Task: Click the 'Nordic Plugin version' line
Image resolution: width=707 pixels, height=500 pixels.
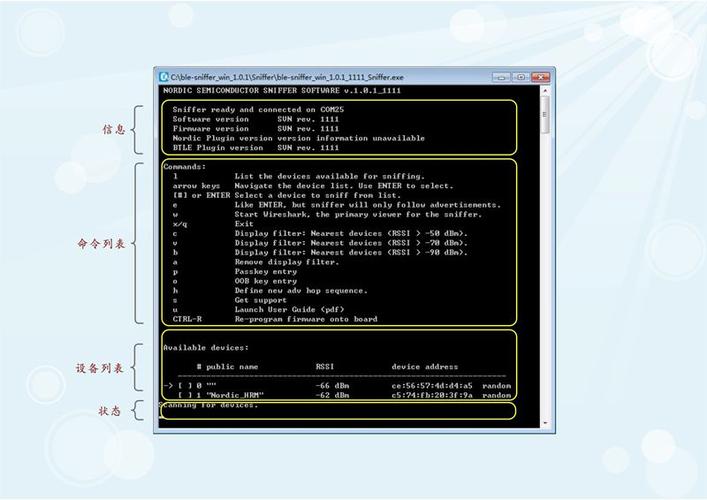Action: coord(298,138)
